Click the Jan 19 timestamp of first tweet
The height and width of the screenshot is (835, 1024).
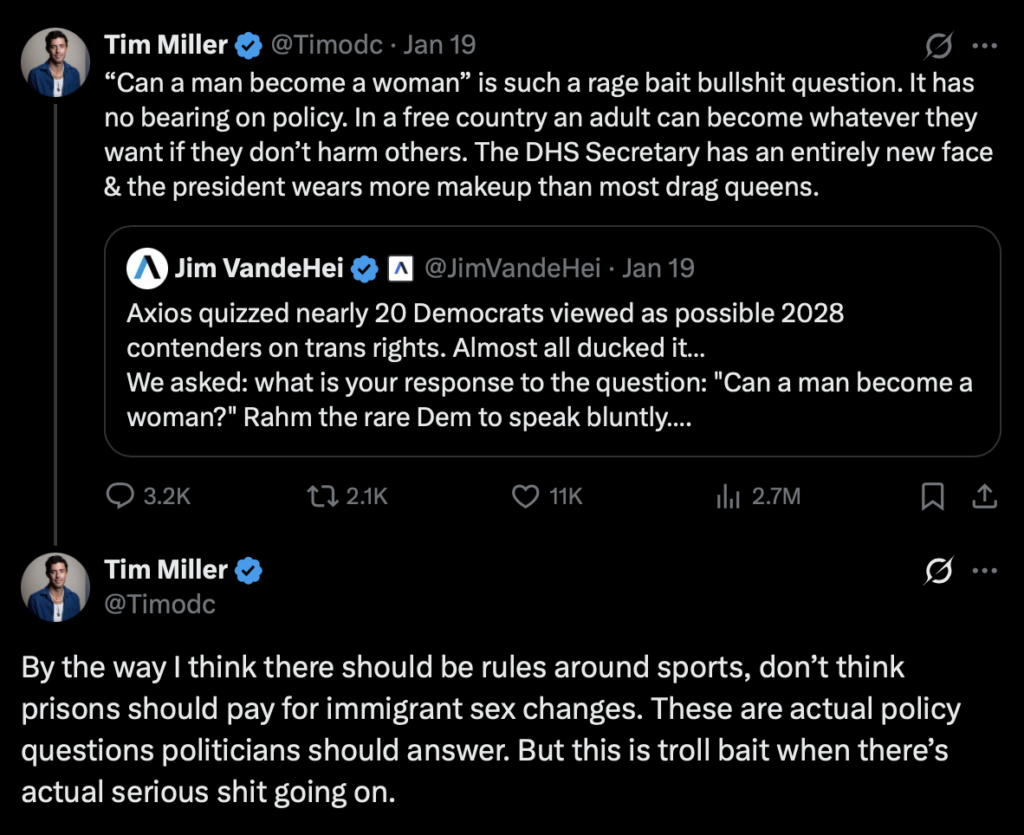point(439,45)
